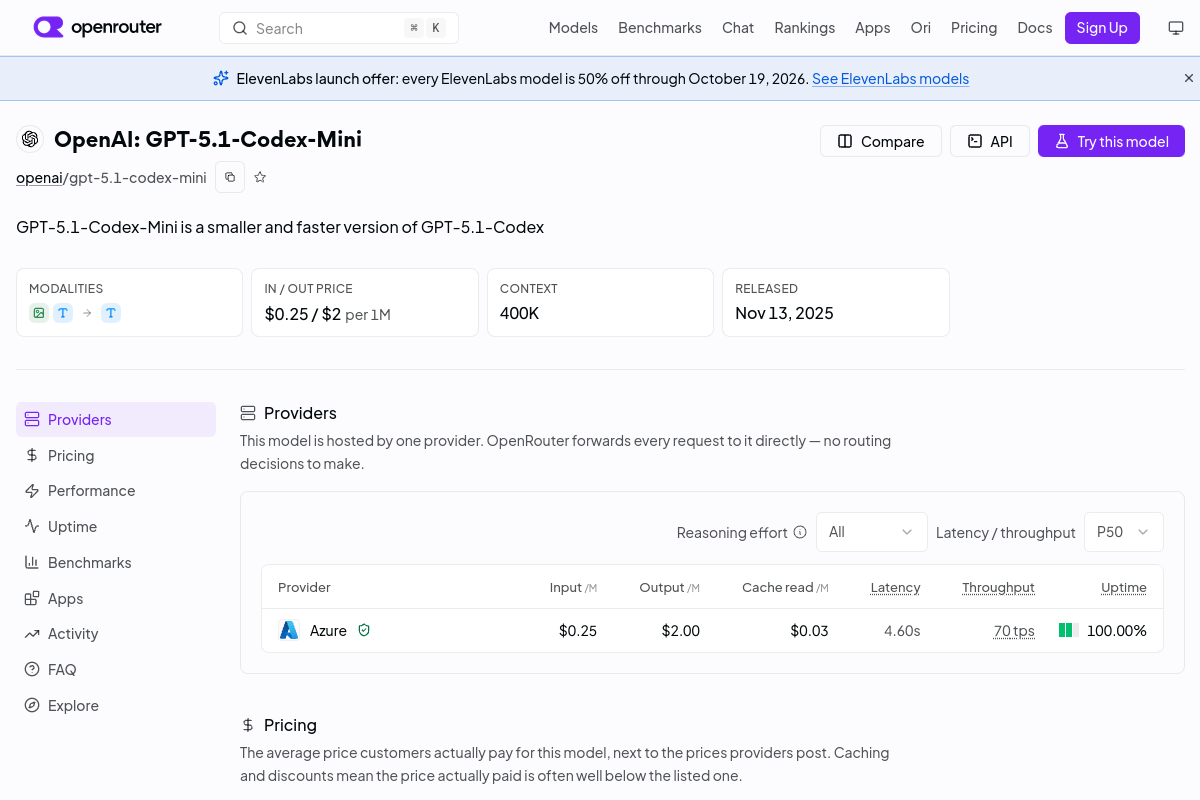Viewport: 1200px width, 800px height.
Task: Open Docs in the top navigation
Action: click(x=1035, y=28)
